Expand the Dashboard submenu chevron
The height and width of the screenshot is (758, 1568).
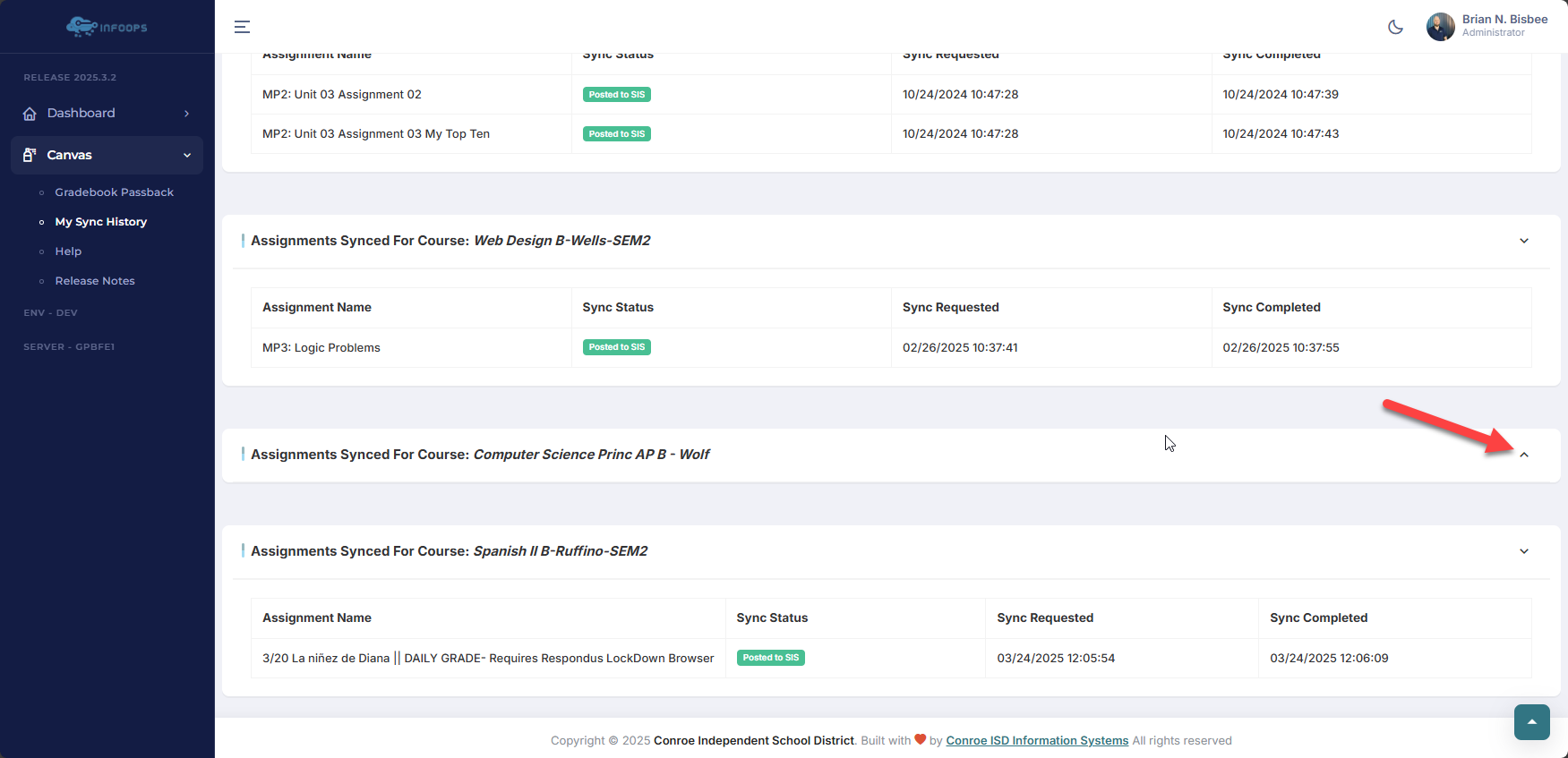(x=186, y=114)
